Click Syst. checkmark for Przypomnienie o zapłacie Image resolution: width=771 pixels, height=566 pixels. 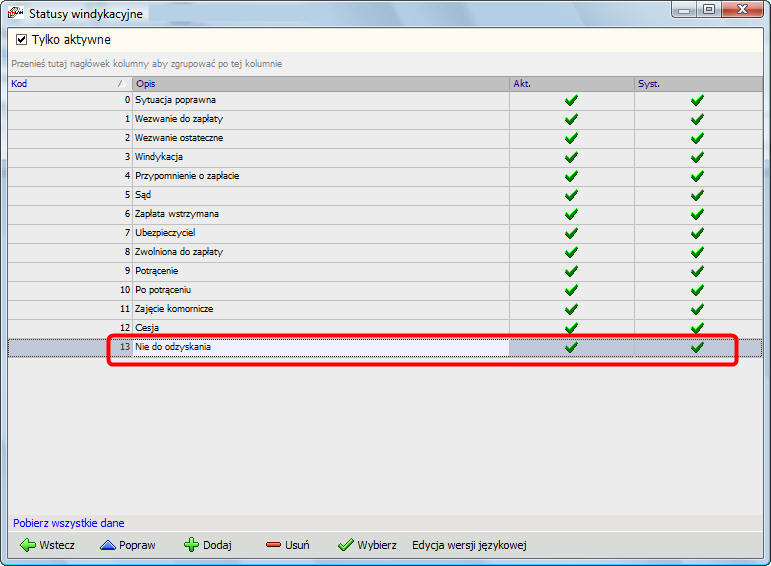point(697,176)
